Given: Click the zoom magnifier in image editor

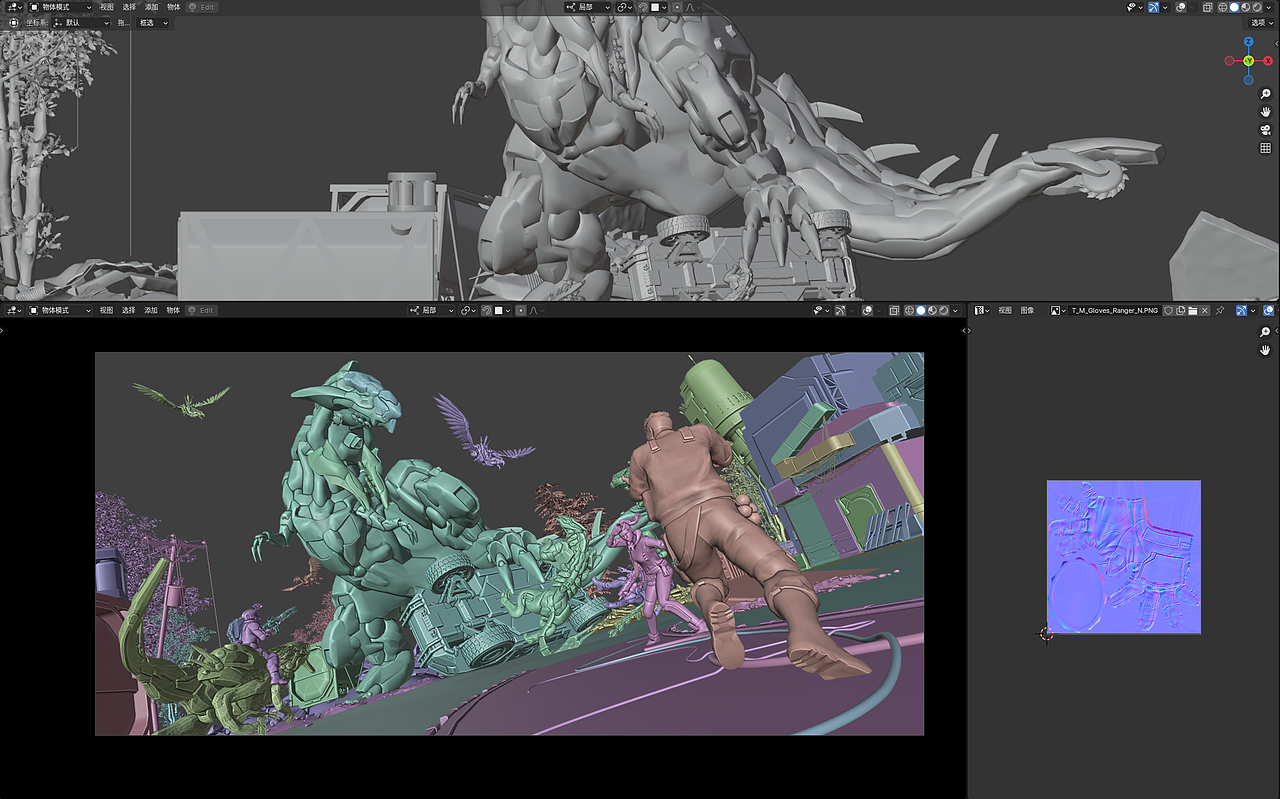Looking at the screenshot, I should pos(1265,332).
